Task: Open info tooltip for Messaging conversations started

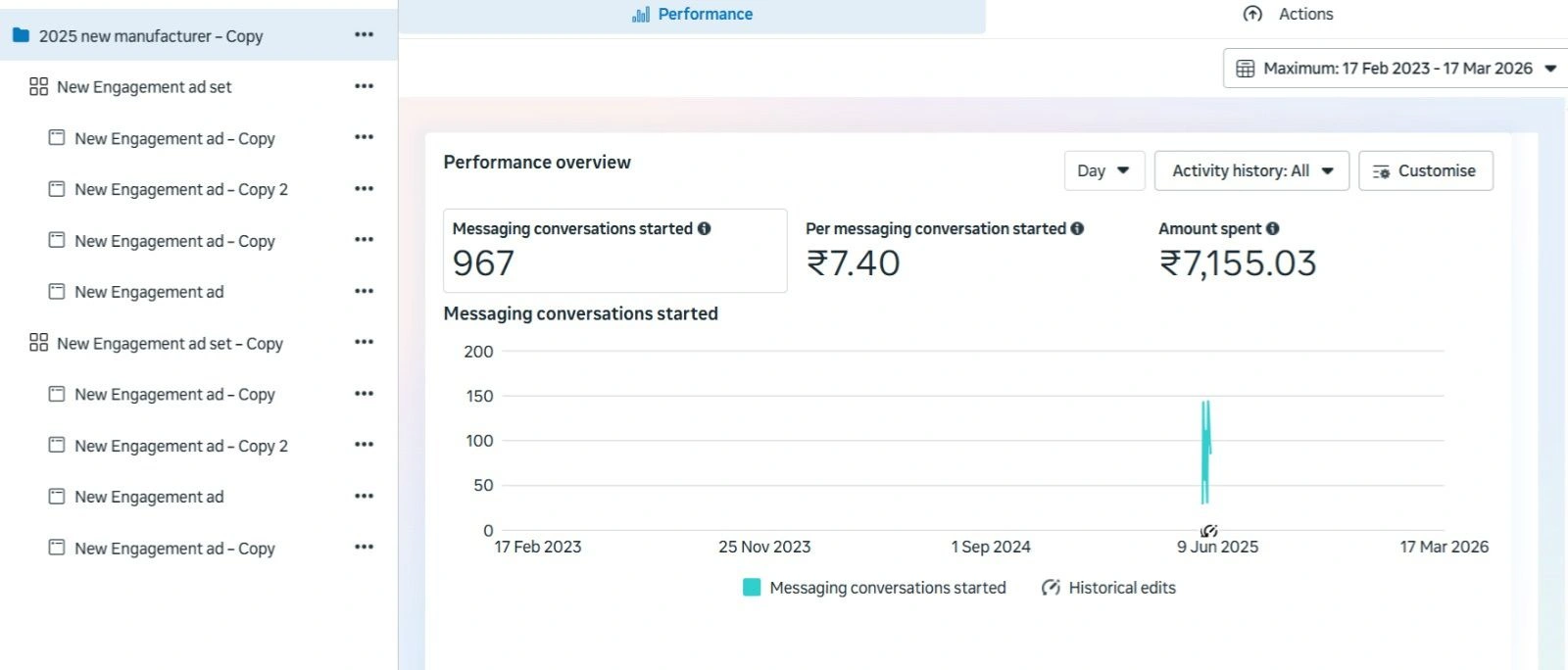Action: pyautogui.click(x=704, y=228)
